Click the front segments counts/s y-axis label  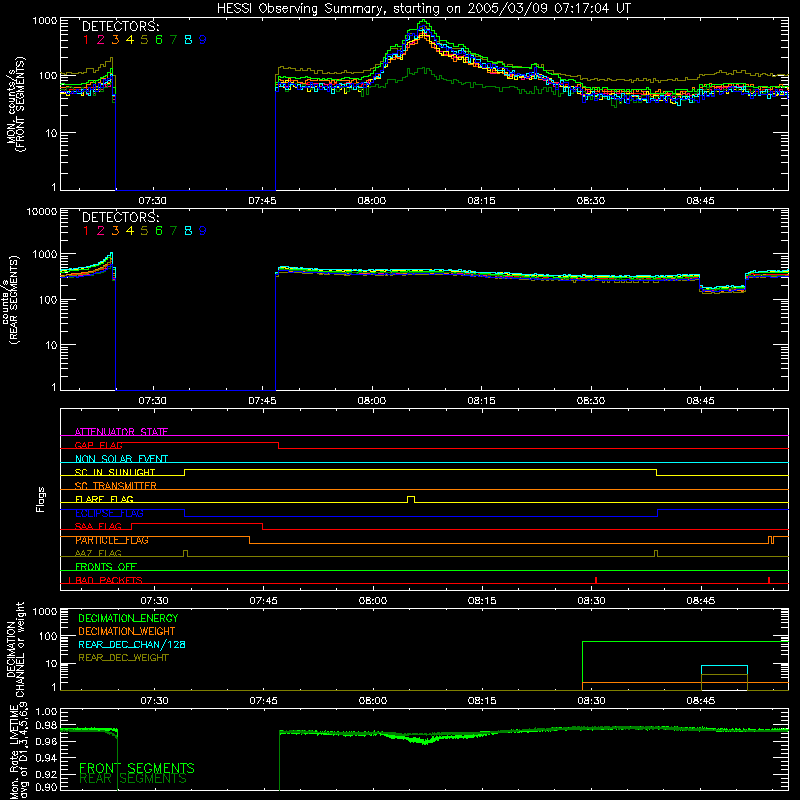point(15,105)
